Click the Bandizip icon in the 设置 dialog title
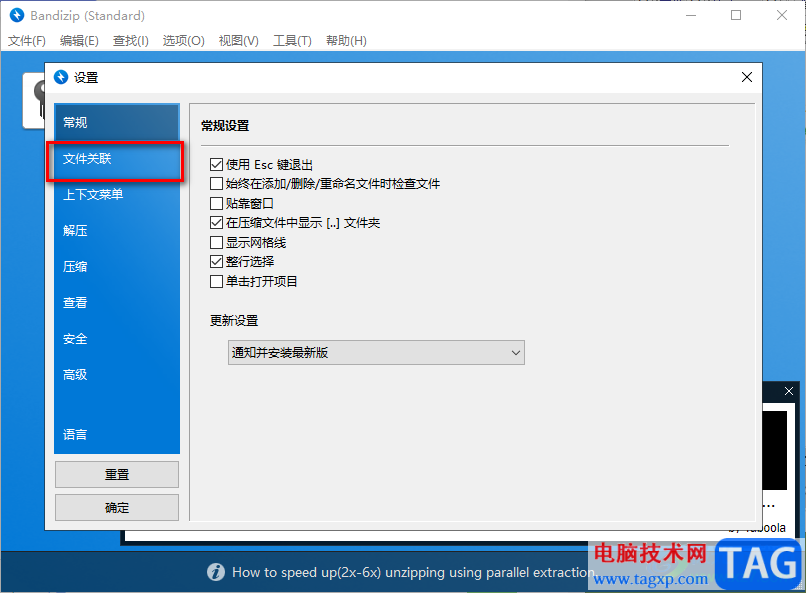Screen dimensions: 806x593 [x=61, y=77]
